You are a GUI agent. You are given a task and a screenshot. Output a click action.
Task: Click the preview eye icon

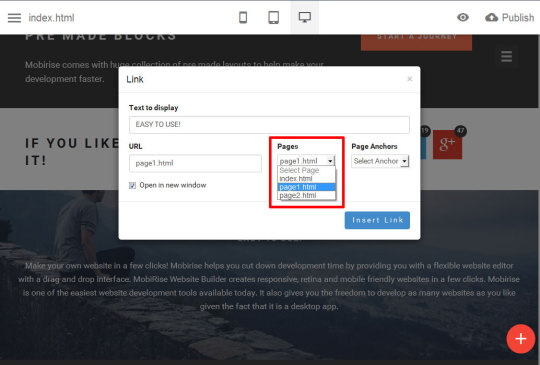[463, 17]
